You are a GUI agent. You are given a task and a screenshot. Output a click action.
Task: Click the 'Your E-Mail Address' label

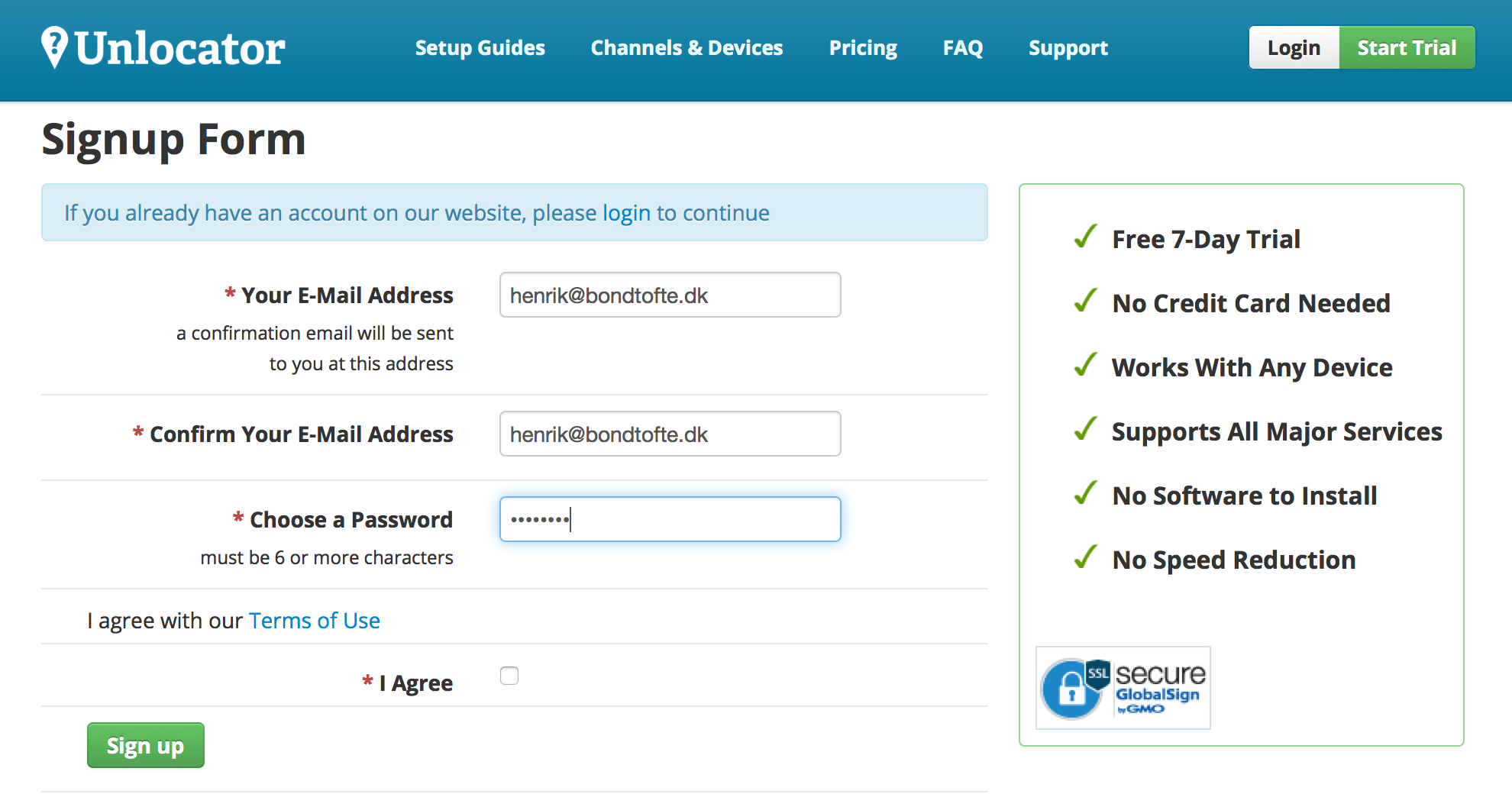click(347, 295)
